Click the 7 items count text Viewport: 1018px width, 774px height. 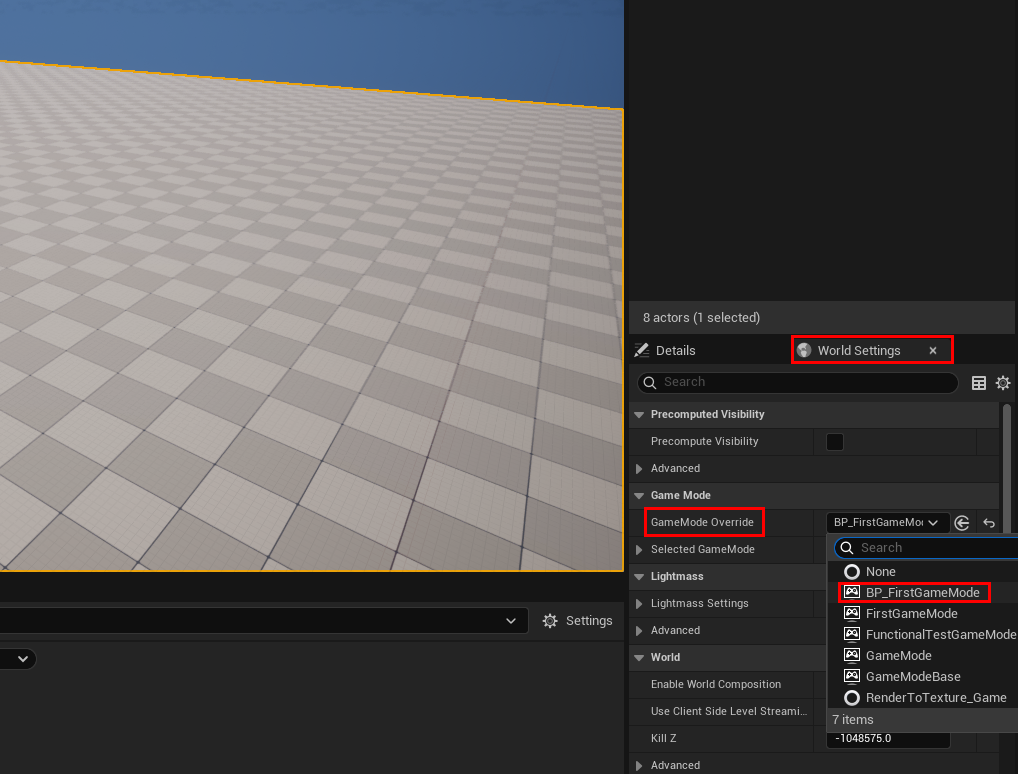click(x=852, y=720)
